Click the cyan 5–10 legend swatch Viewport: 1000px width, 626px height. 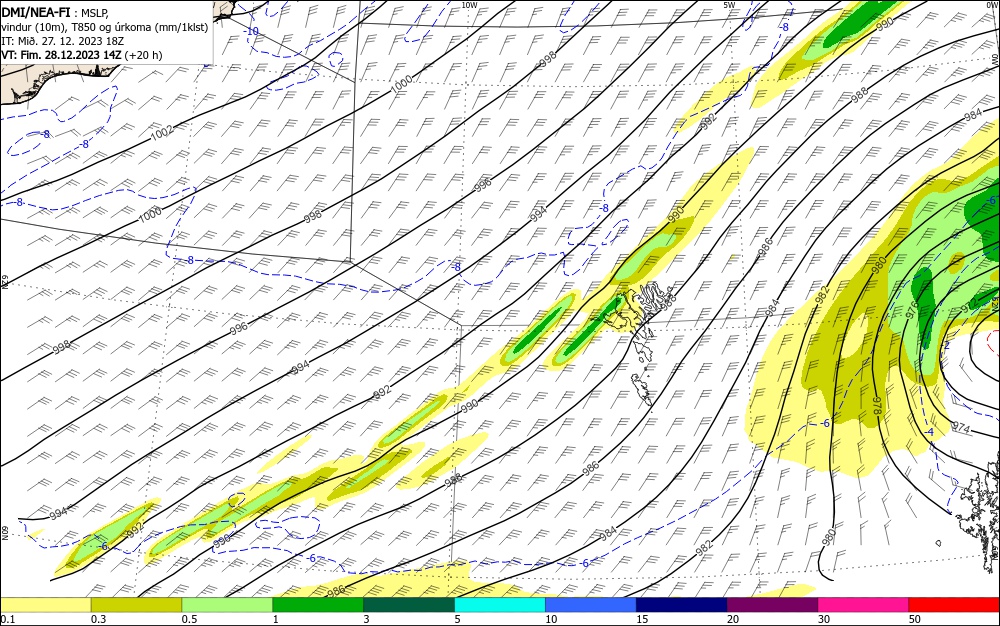[500, 605]
